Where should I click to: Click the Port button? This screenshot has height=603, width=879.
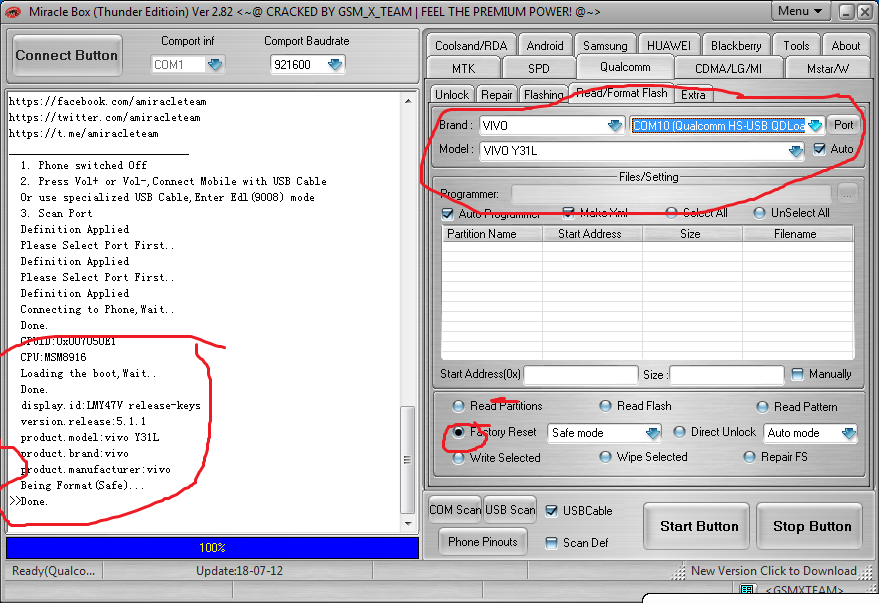click(844, 124)
